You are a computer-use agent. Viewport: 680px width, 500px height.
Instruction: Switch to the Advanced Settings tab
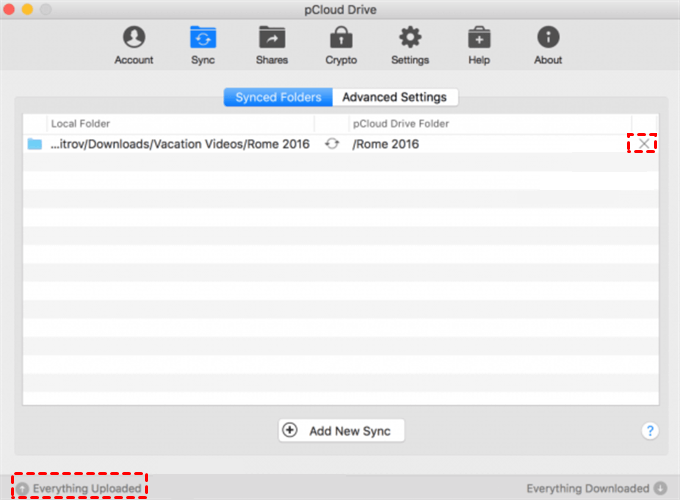click(x=395, y=97)
